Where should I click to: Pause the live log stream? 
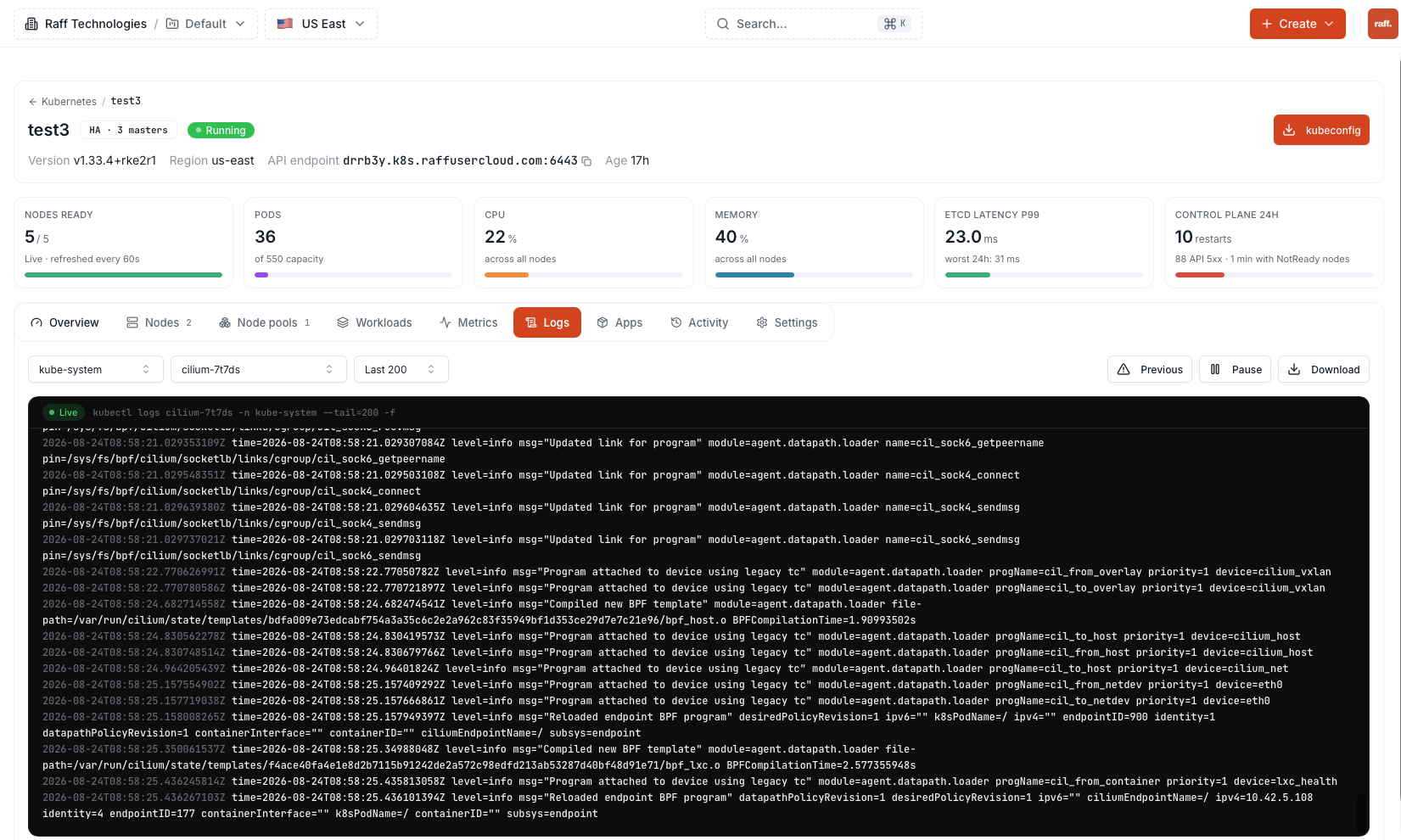coord(1235,369)
